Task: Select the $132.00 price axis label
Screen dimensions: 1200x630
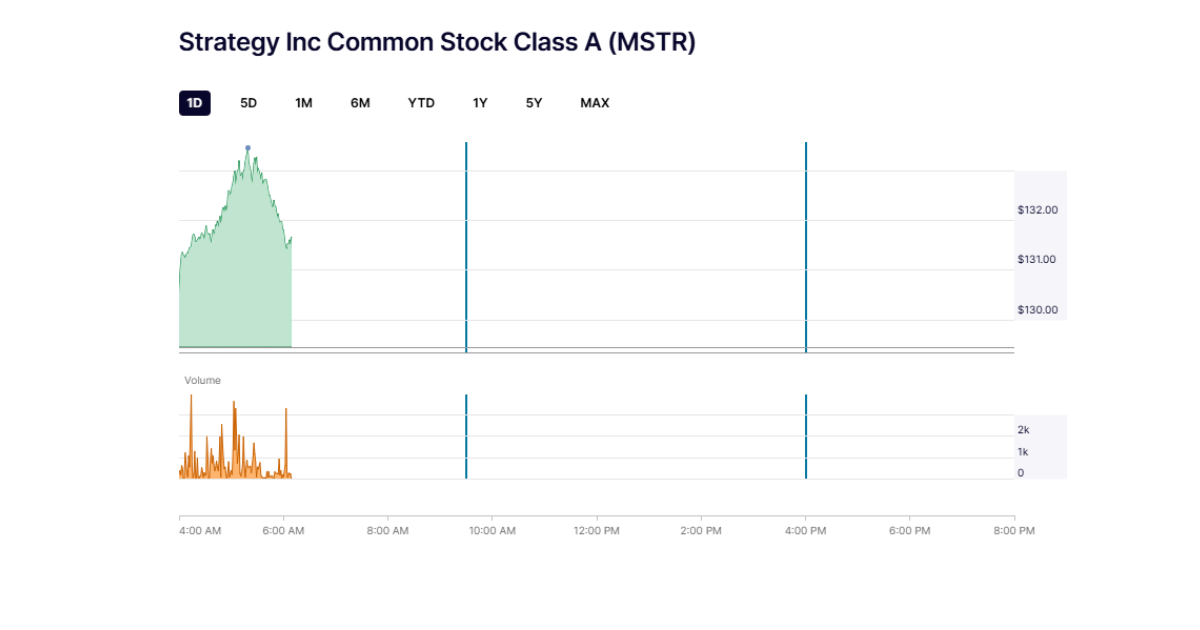Action: click(1038, 210)
